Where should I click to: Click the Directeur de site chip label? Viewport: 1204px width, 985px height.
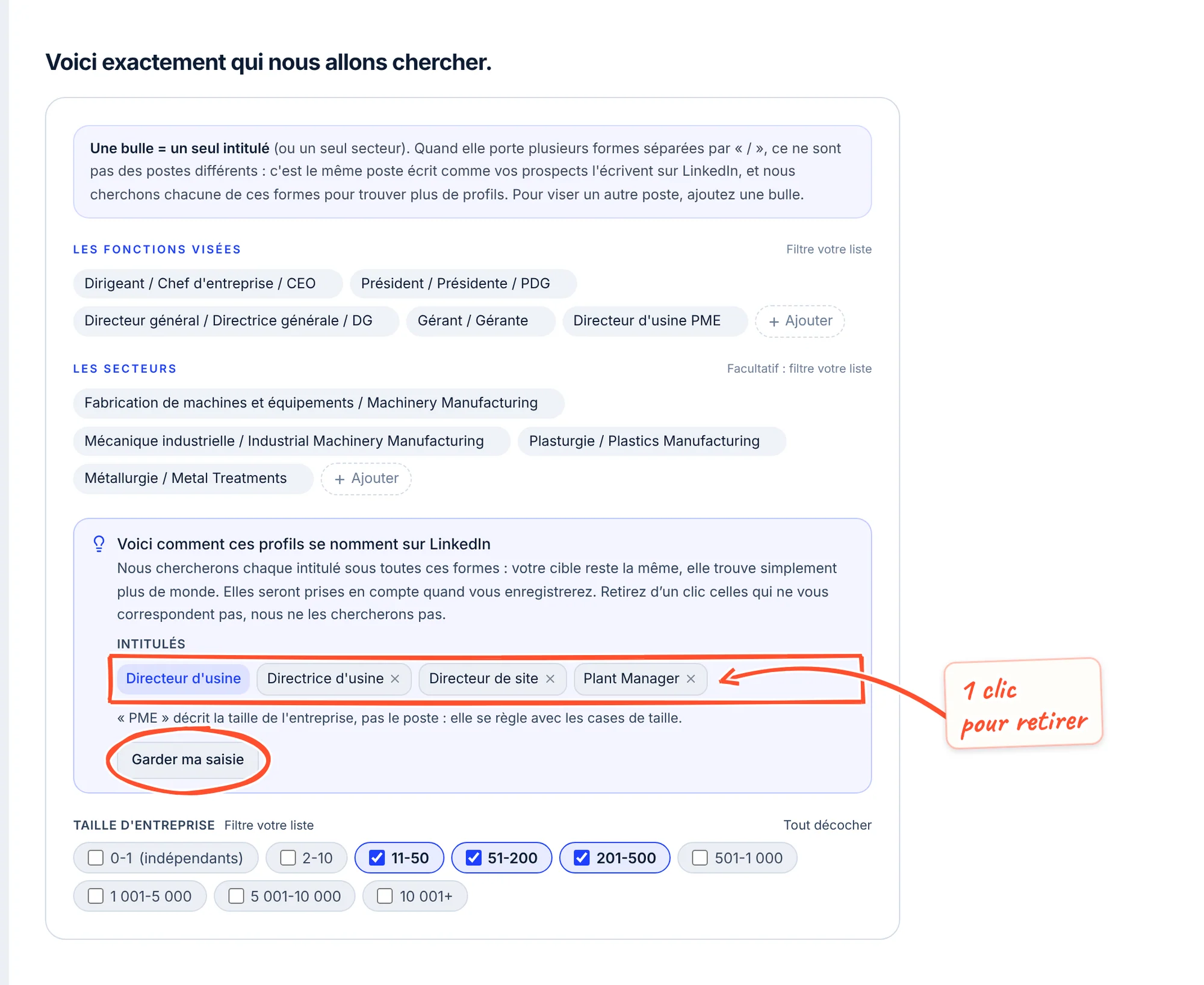point(483,679)
